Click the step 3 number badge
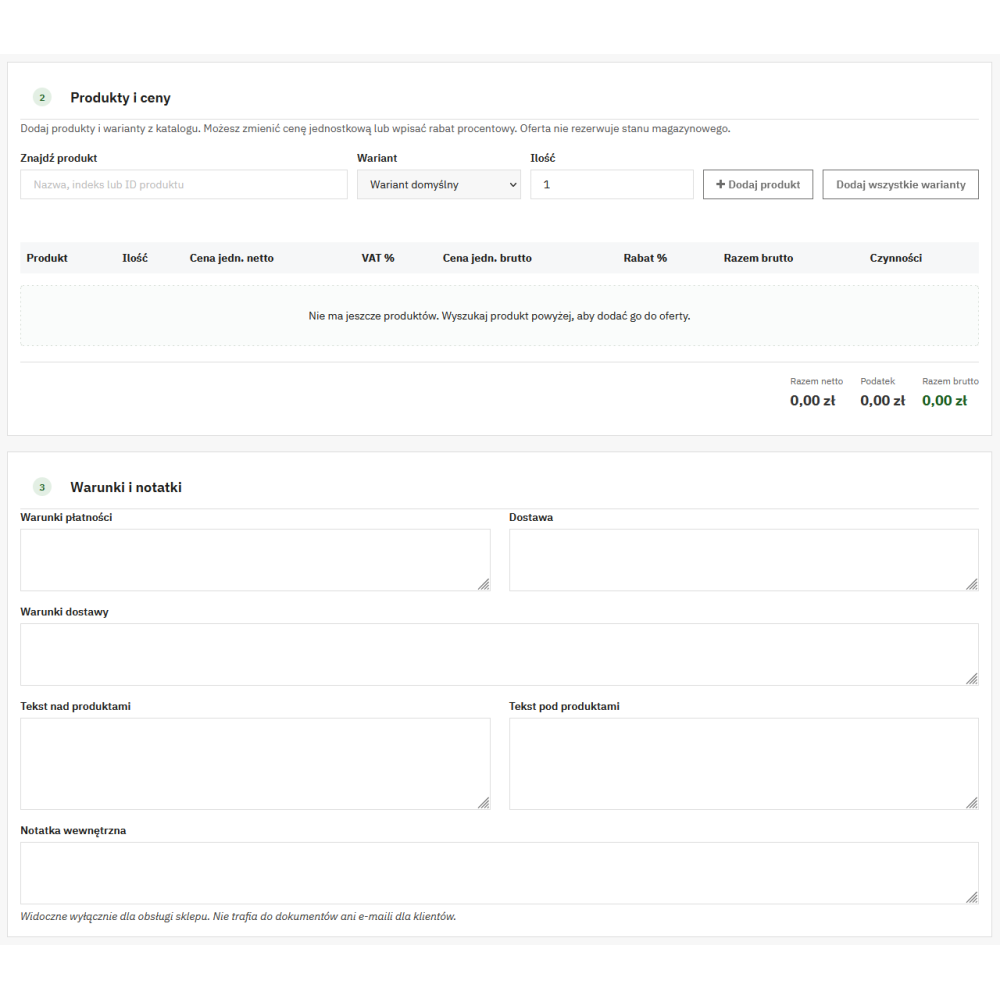 42,487
